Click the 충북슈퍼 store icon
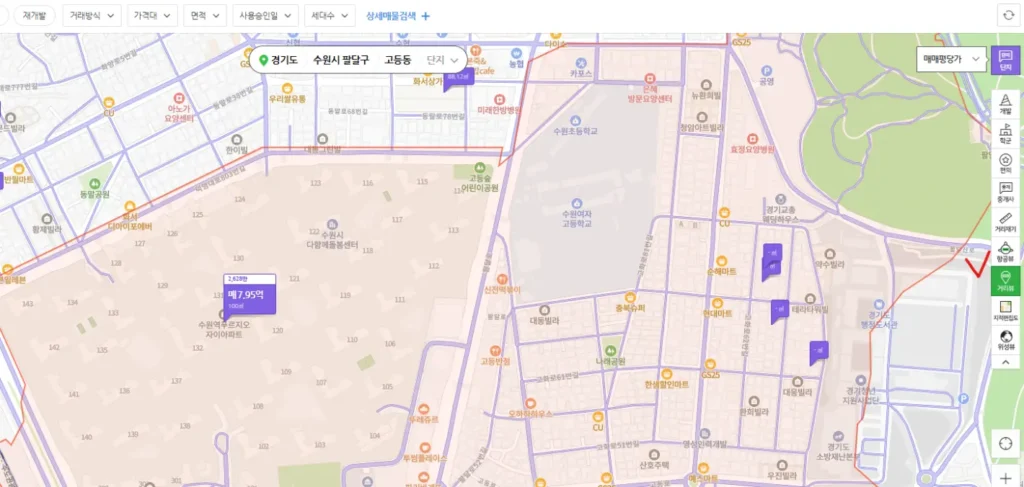1024x487 pixels. point(630,297)
